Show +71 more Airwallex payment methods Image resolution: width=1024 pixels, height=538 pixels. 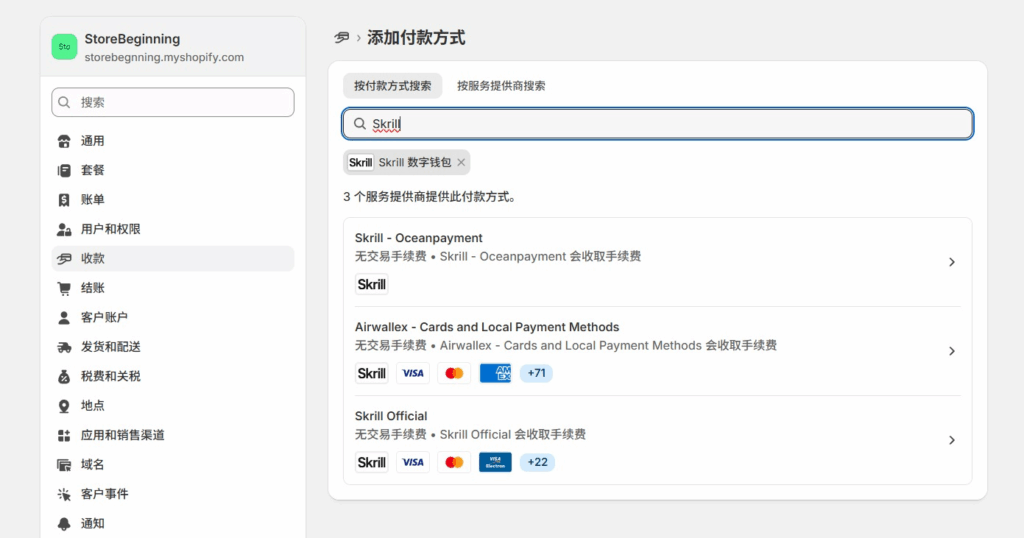(x=536, y=373)
